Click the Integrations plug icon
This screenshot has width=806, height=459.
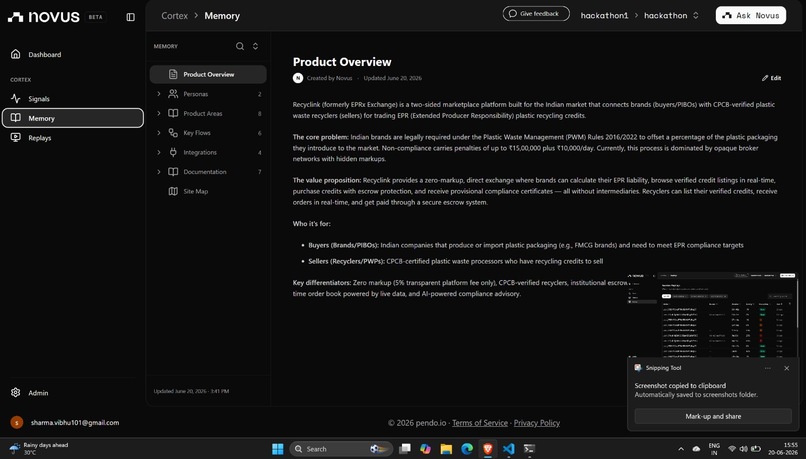point(173,152)
